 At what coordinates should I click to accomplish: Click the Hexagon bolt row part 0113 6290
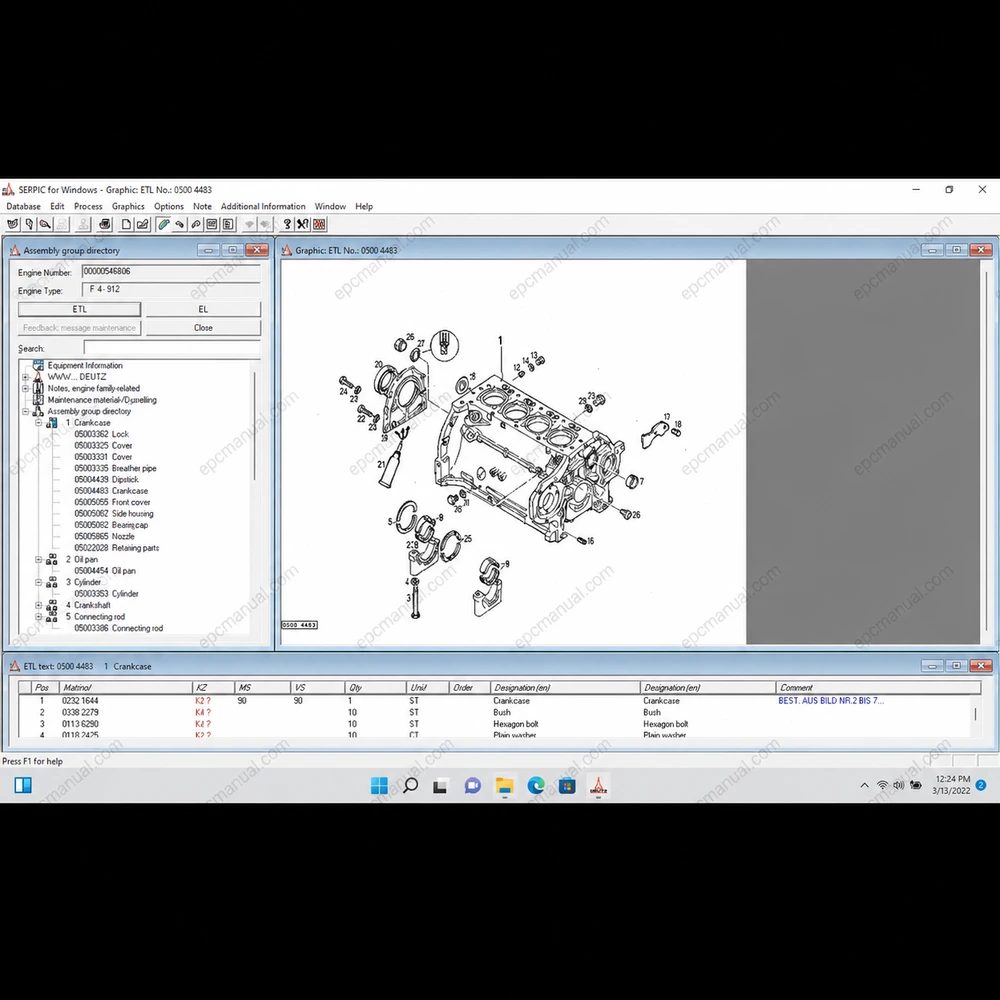[80, 724]
